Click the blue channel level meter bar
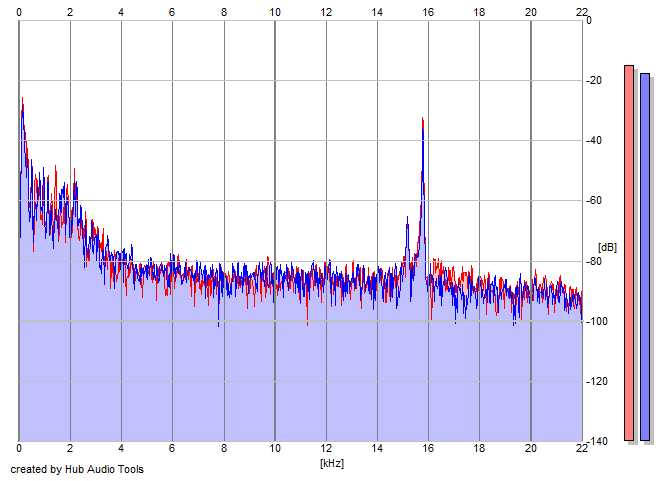 [645, 257]
